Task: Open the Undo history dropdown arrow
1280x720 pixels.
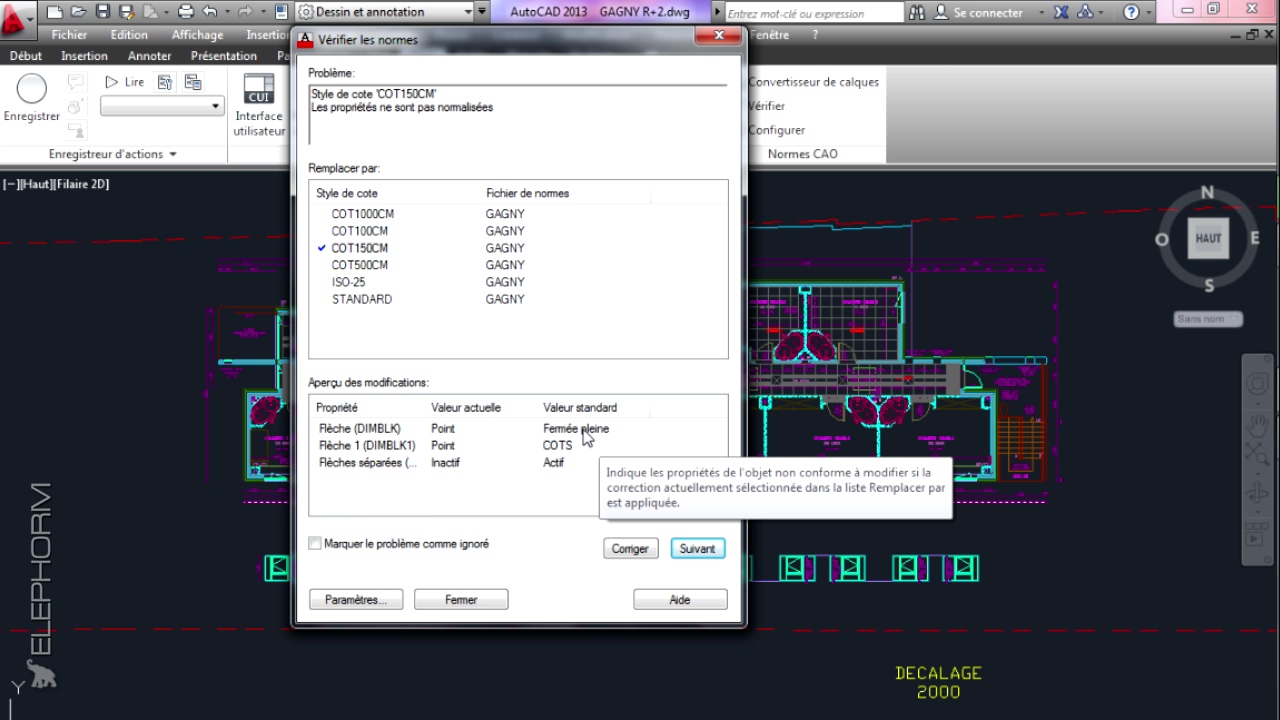Action: pyautogui.click(x=226, y=13)
